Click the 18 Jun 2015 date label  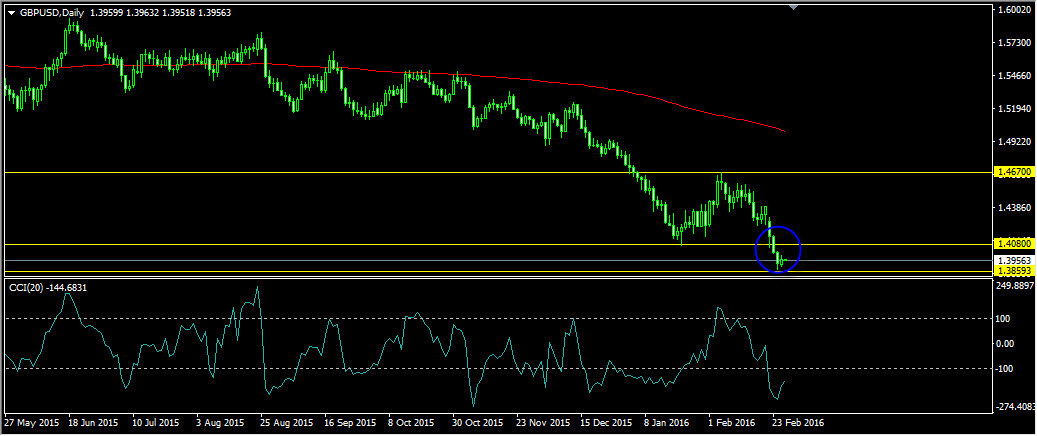coord(94,421)
